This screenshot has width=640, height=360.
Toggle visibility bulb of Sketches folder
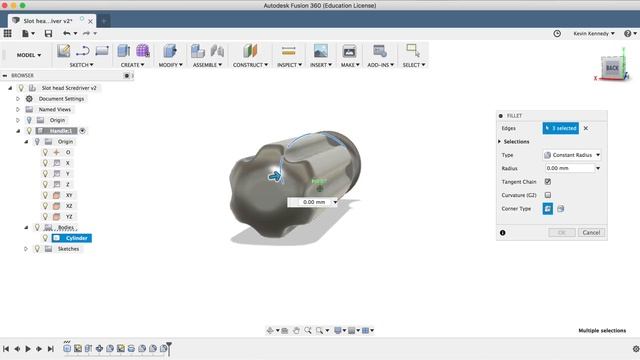[x=37, y=249]
